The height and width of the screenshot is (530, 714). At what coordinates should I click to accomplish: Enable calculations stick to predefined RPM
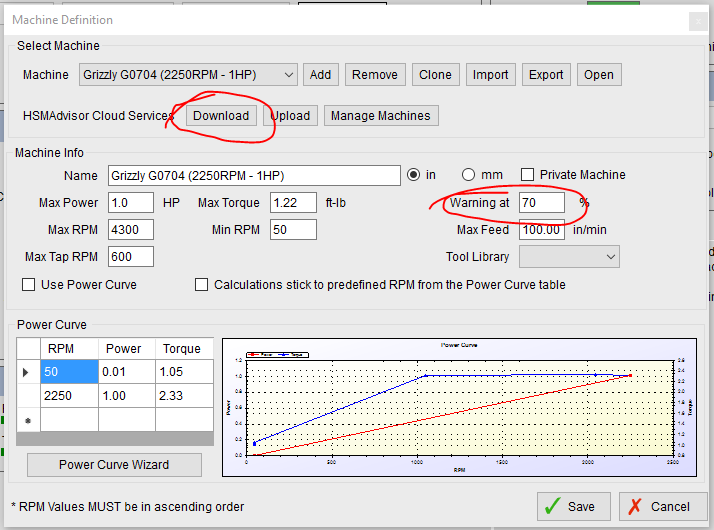tap(202, 285)
